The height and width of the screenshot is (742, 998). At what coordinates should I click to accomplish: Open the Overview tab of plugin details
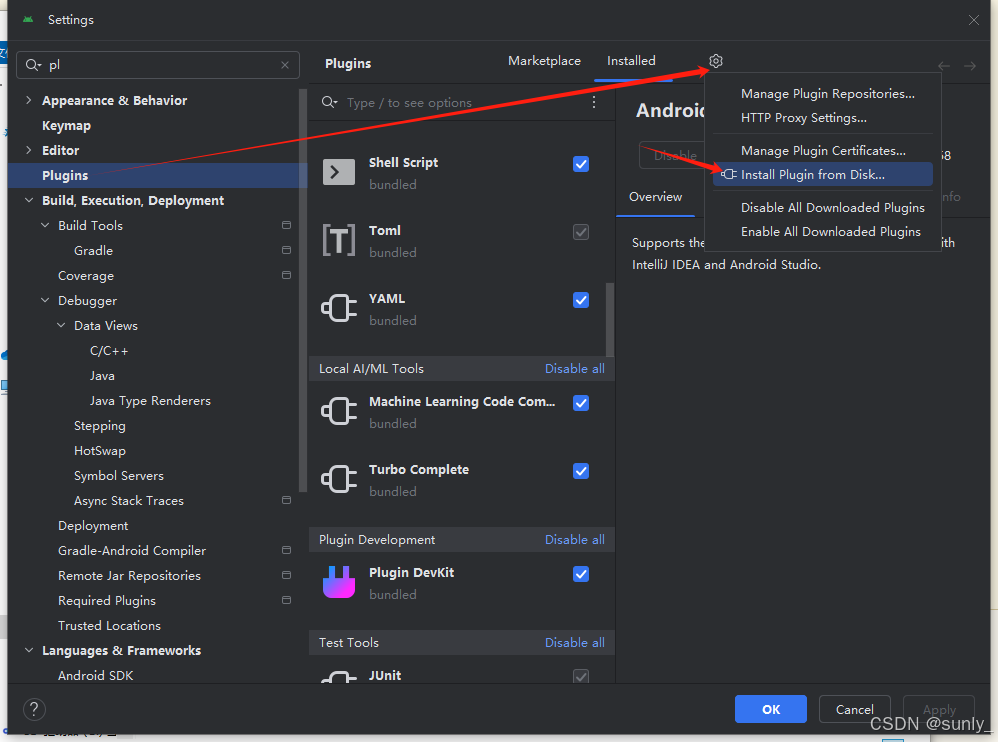pyautogui.click(x=656, y=197)
